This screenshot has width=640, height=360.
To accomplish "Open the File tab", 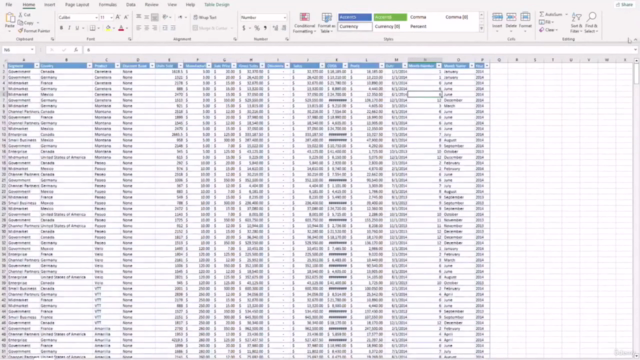I will [9, 4].
